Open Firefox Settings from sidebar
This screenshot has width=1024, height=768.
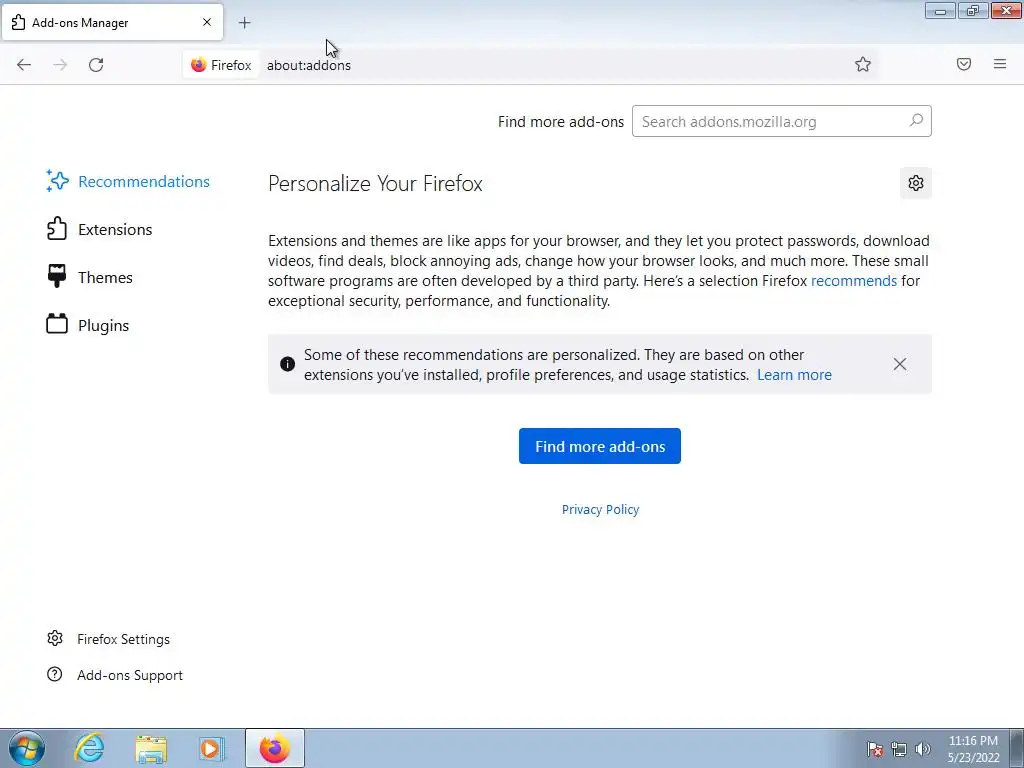[108, 639]
